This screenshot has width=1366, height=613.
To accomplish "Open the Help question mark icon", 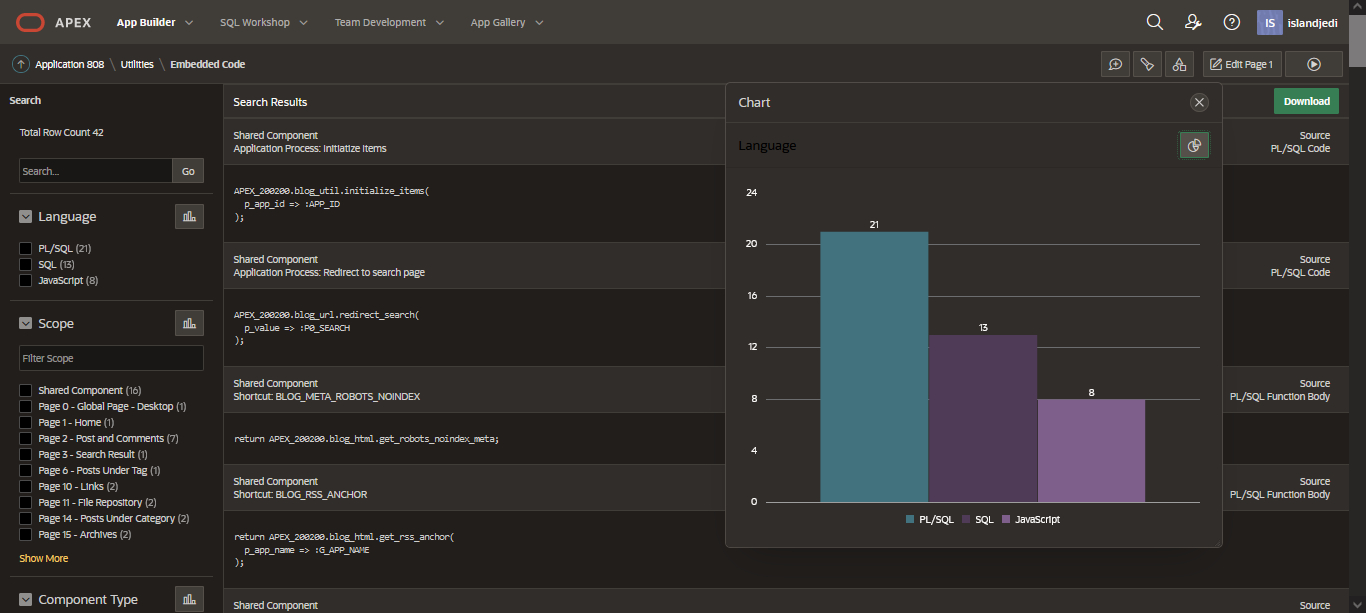I will [x=1232, y=22].
